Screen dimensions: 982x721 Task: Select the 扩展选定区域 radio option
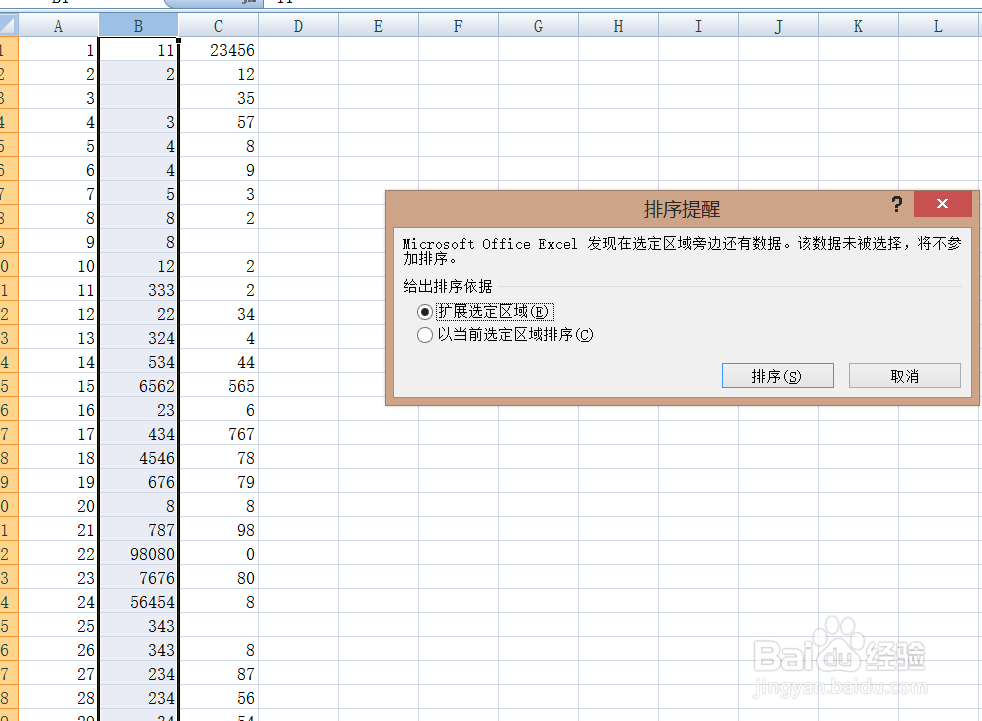[425, 311]
